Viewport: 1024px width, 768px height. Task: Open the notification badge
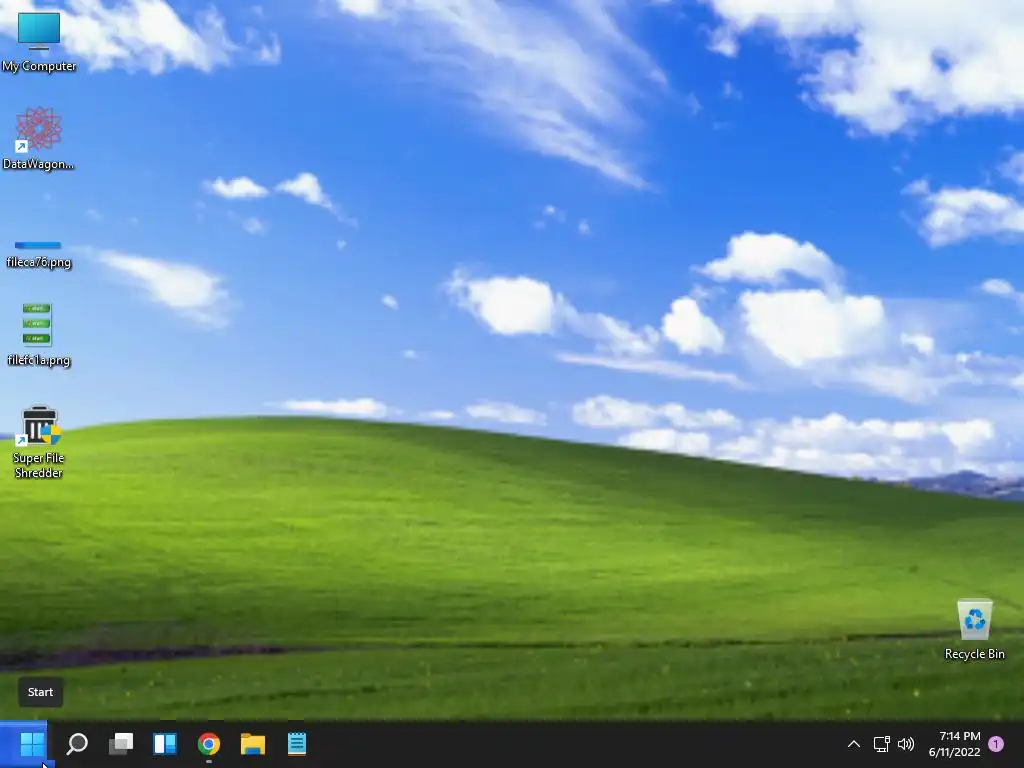(x=996, y=744)
